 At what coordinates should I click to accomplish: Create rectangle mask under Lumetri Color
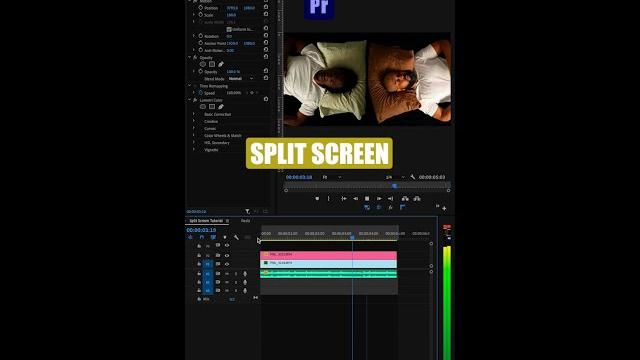(x=212, y=107)
